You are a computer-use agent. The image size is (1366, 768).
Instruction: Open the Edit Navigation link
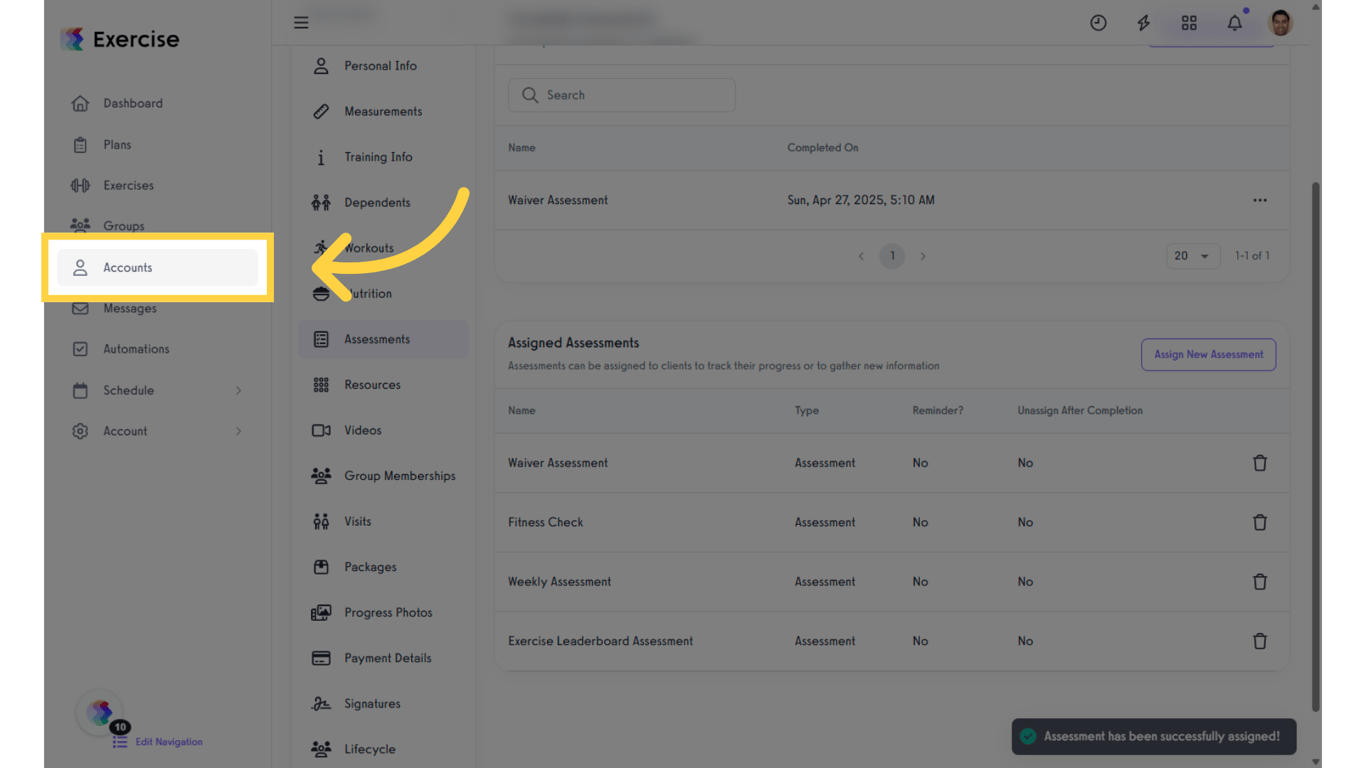point(167,742)
